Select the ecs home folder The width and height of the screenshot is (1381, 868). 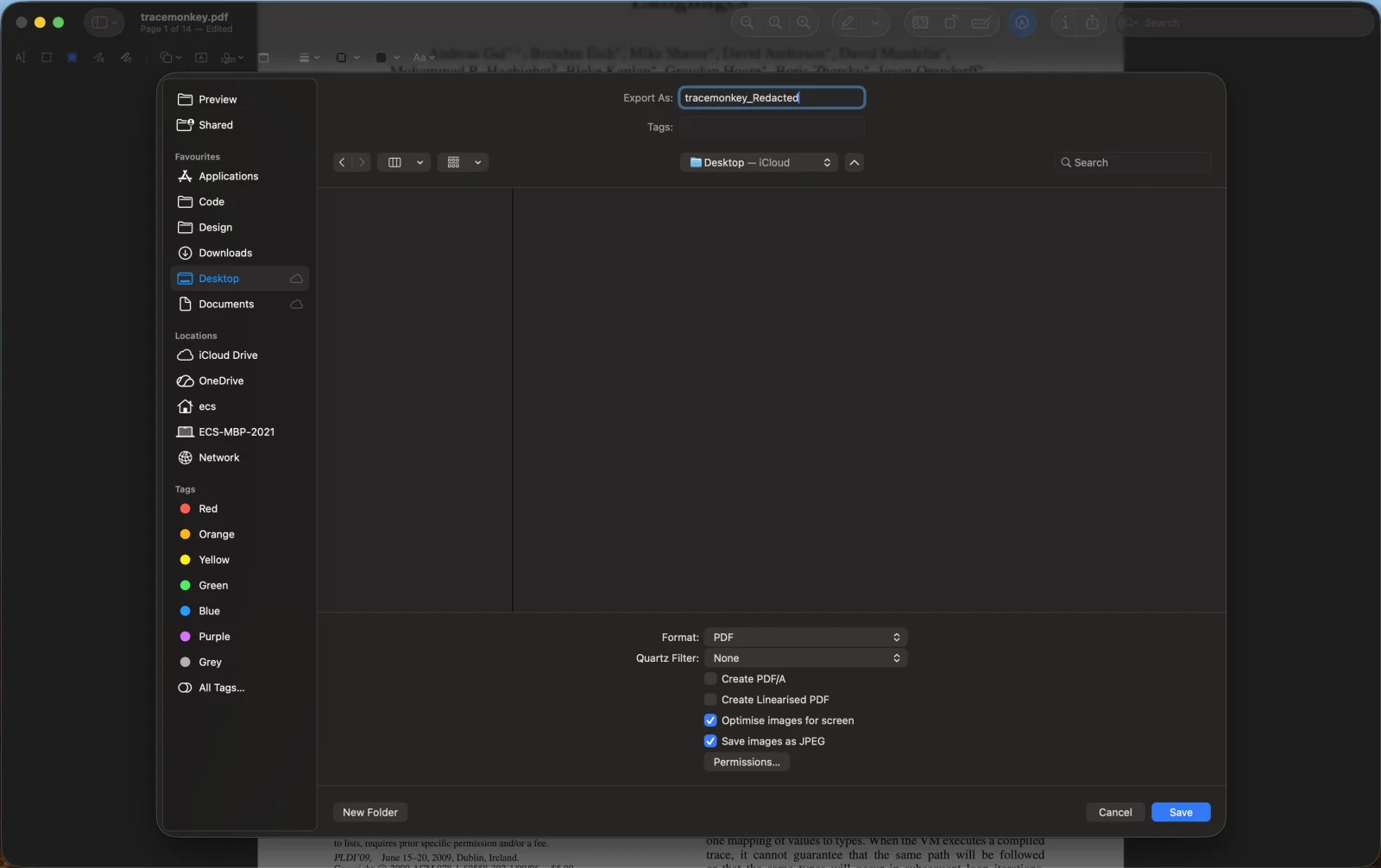pyautogui.click(x=239, y=406)
